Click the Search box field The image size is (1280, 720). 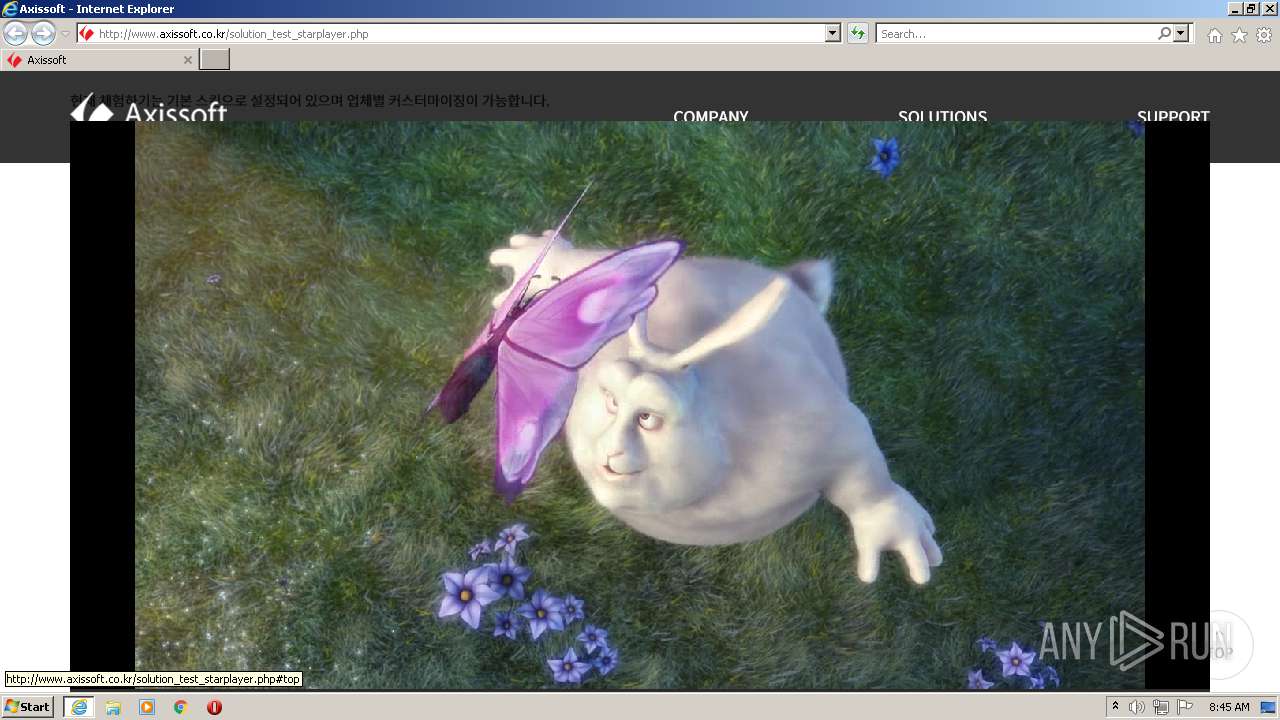pos(1016,34)
